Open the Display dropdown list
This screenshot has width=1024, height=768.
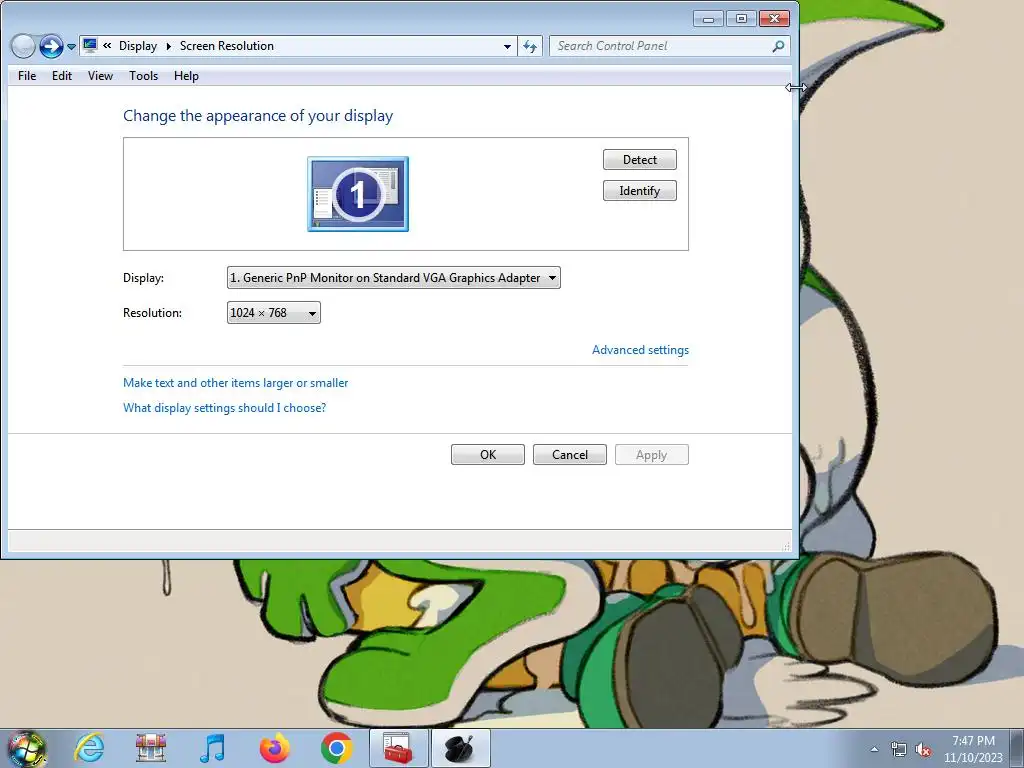point(393,278)
